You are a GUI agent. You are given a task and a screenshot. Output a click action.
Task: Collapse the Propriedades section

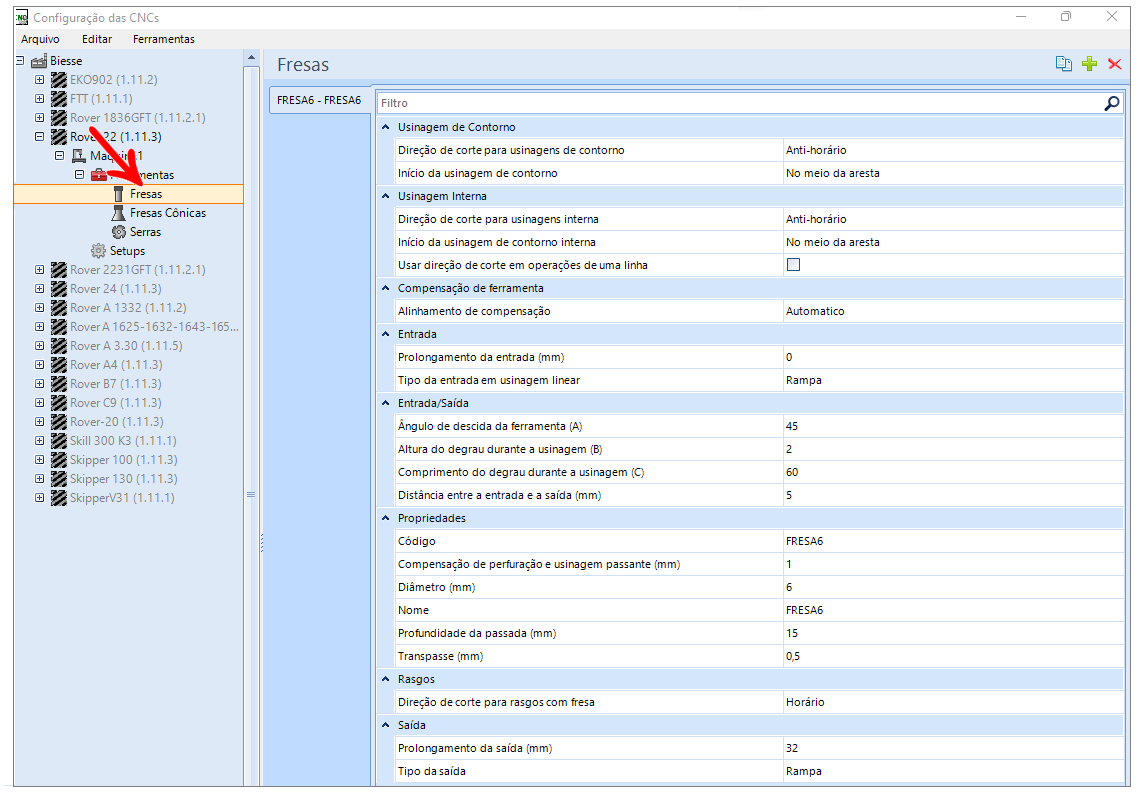coord(386,518)
